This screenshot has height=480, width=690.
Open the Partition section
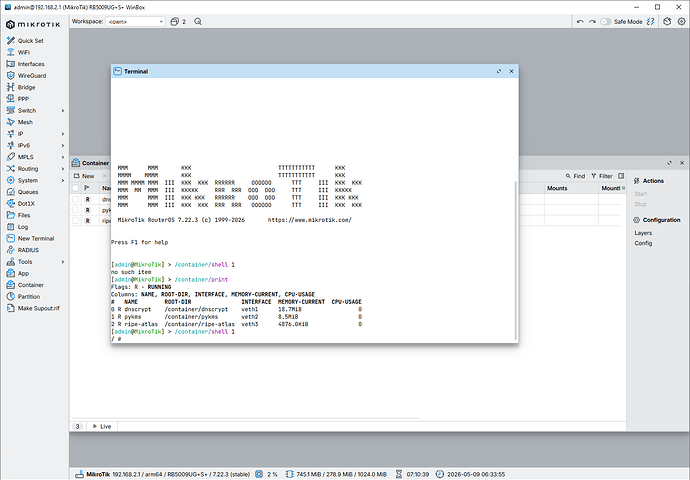point(23,297)
